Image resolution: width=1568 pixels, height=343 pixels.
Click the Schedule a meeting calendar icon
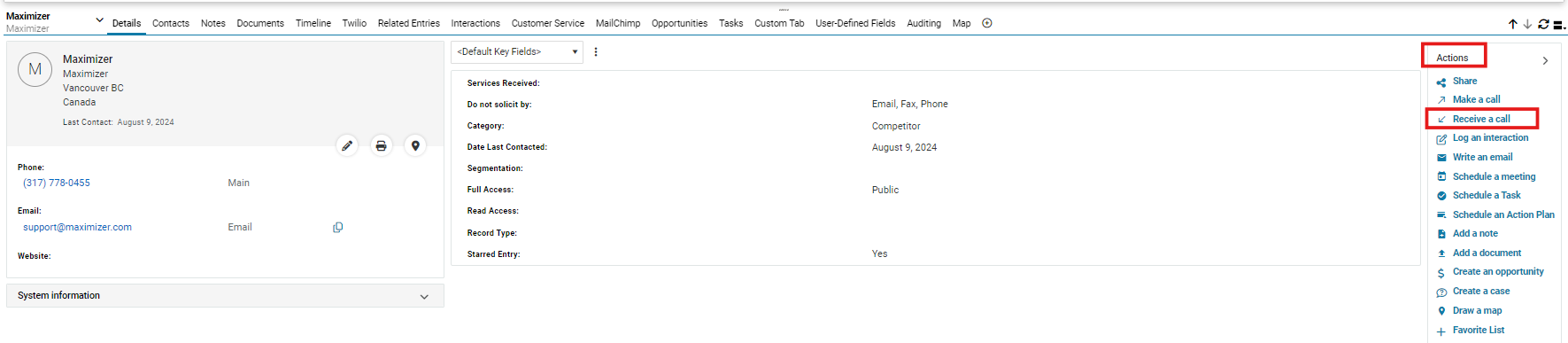(1441, 177)
